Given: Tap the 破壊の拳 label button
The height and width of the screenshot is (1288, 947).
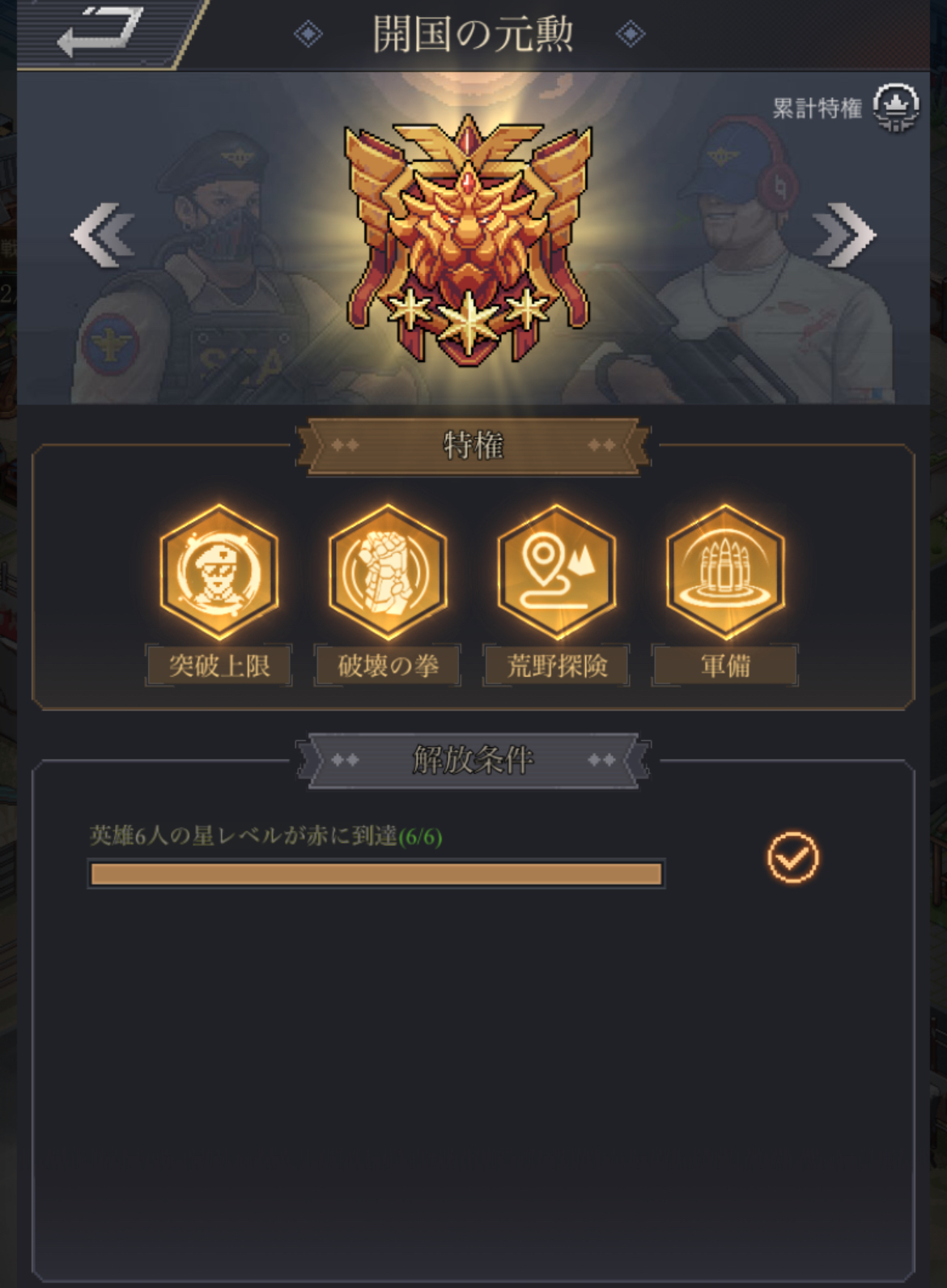Looking at the screenshot, I should point(388,665).
